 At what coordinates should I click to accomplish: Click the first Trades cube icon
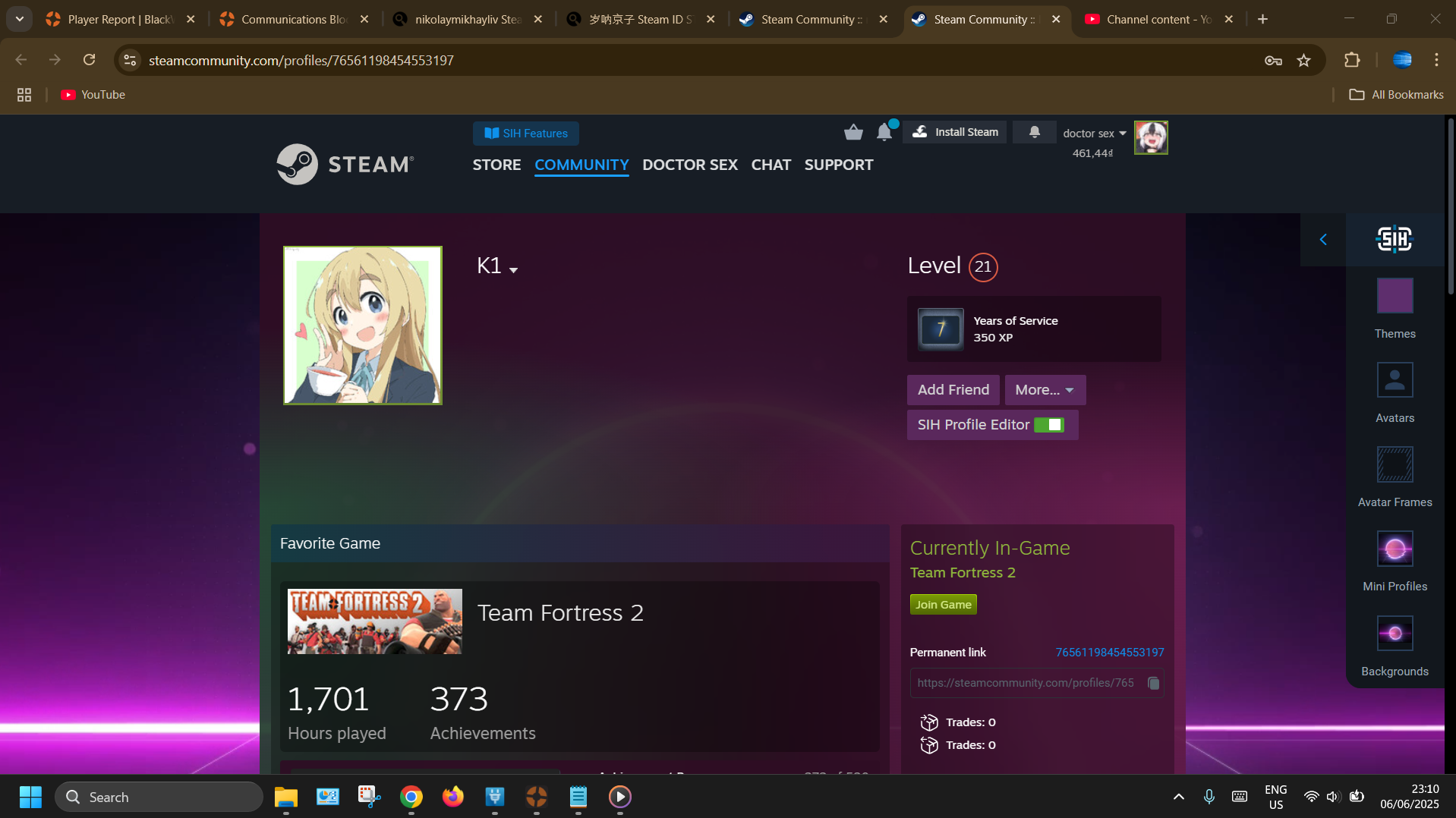(929, 722)
